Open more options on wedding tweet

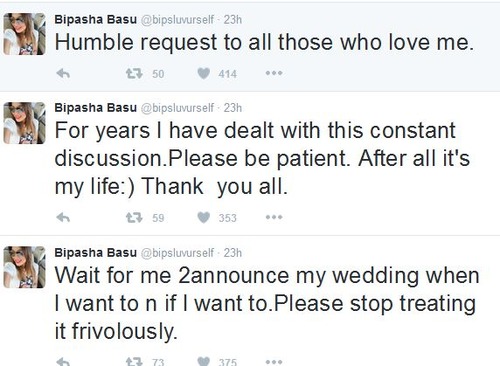274,361
